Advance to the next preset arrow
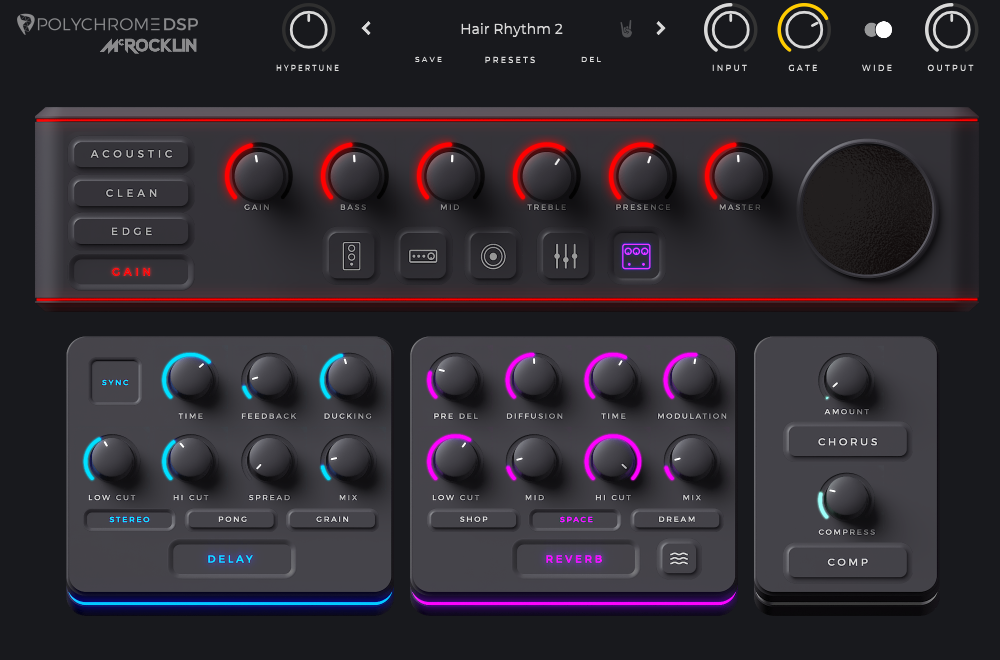 pyautogui.click(x=660, y=29)
